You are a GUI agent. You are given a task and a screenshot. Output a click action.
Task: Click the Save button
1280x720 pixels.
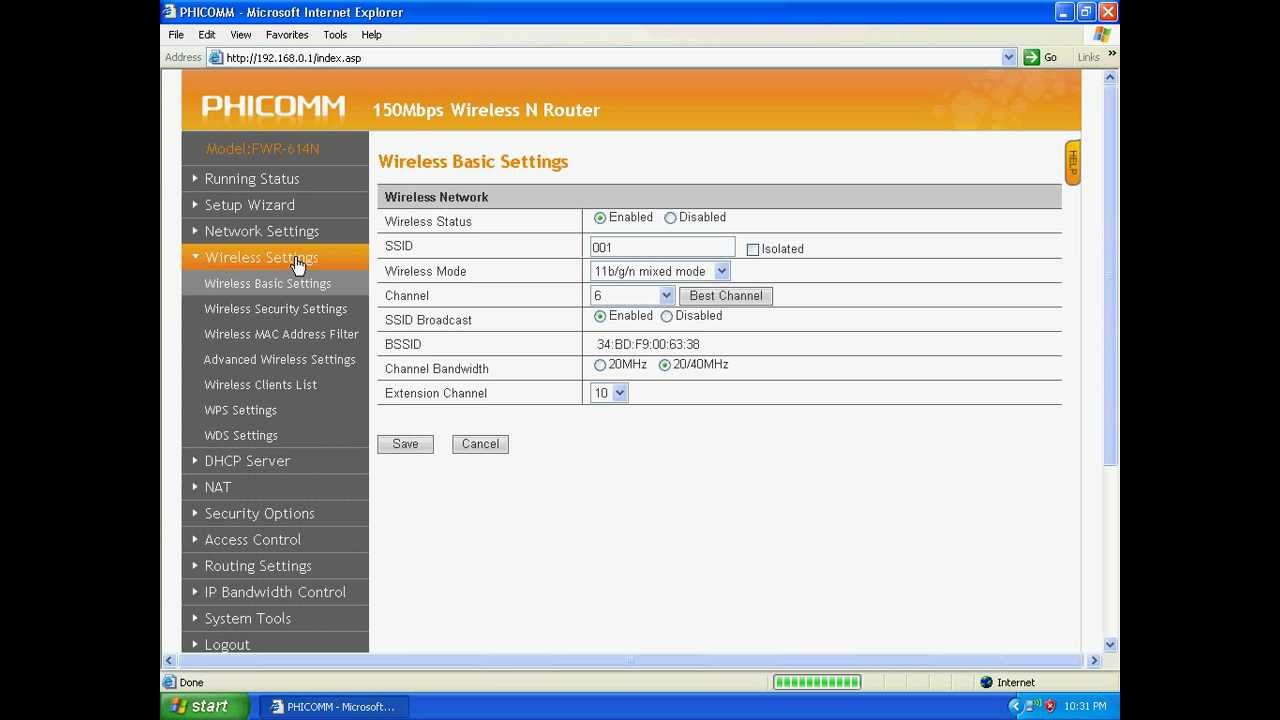405,444
